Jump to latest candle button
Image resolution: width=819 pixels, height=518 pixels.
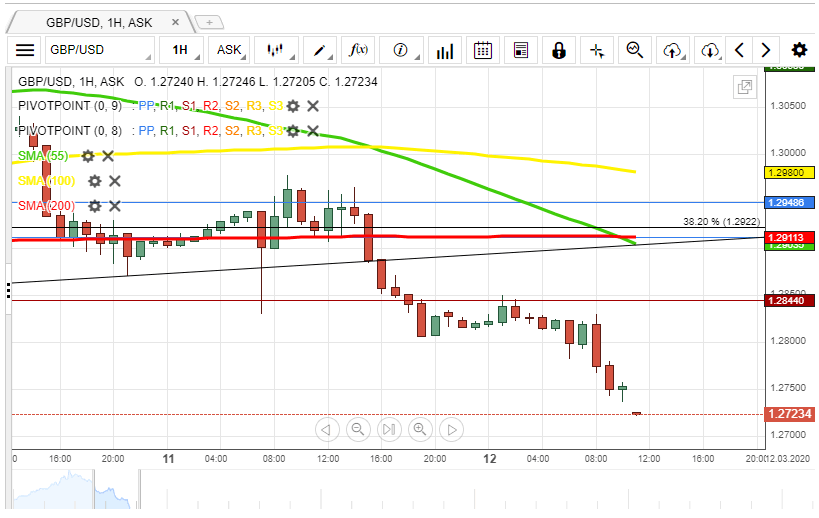(x=389, y=430)
